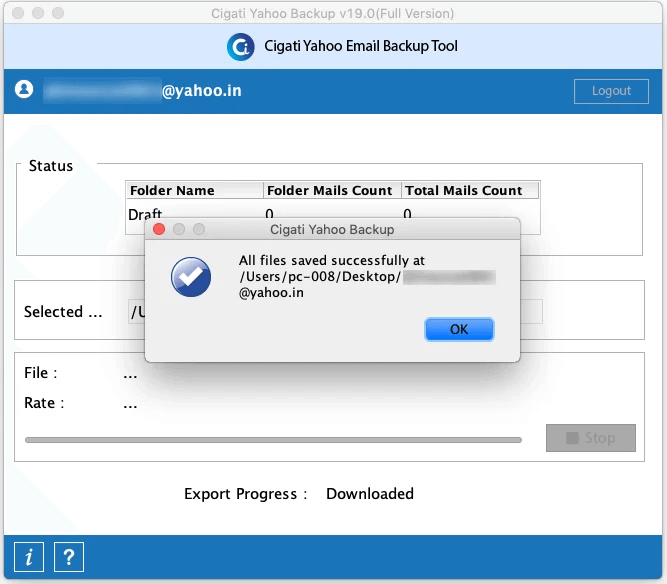This screenshot has height=584, width=667.
Task: Click OK in the success dialog
Action: click(x=459, y=329)
